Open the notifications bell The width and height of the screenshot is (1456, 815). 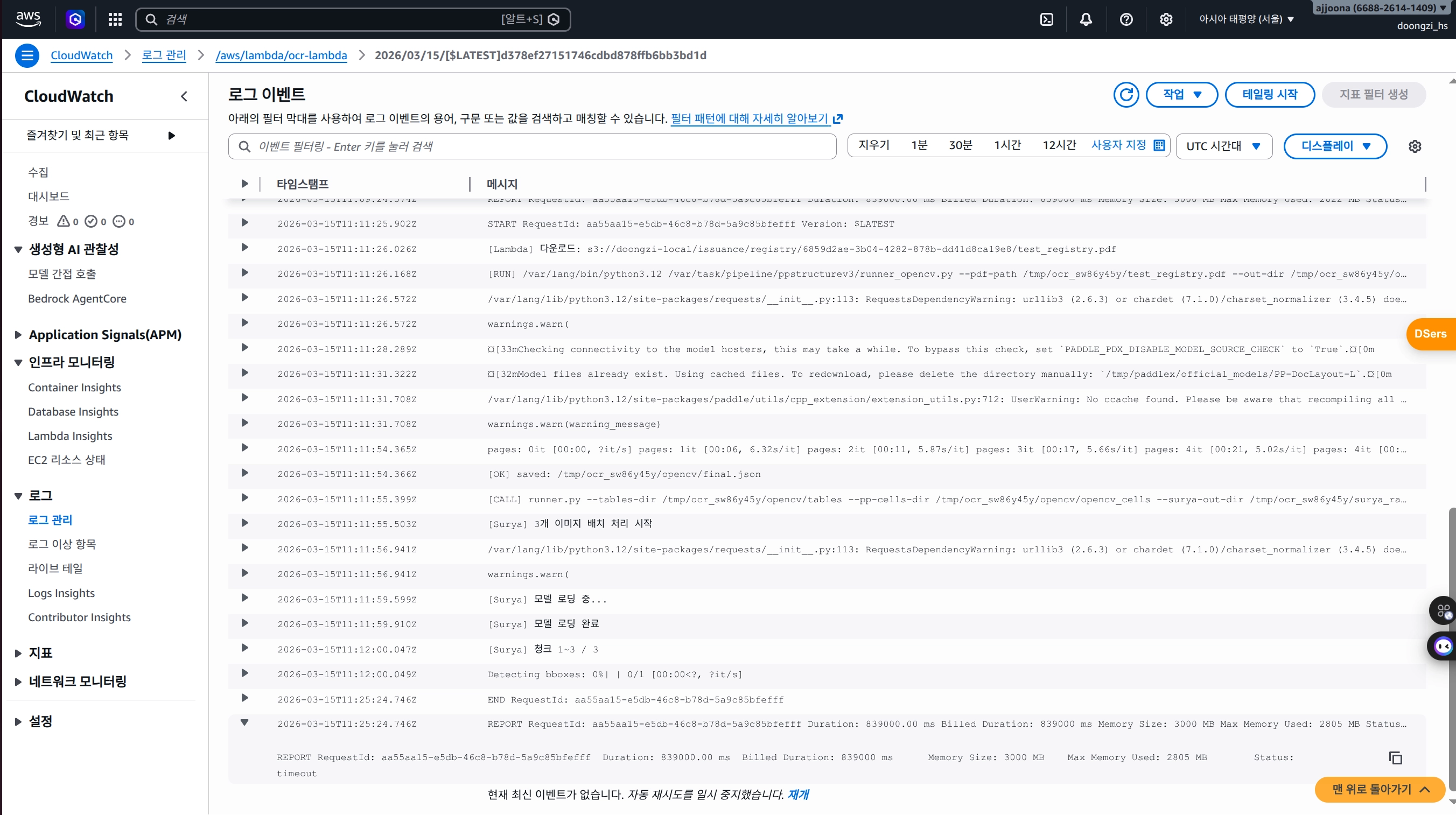[1086, 19]
